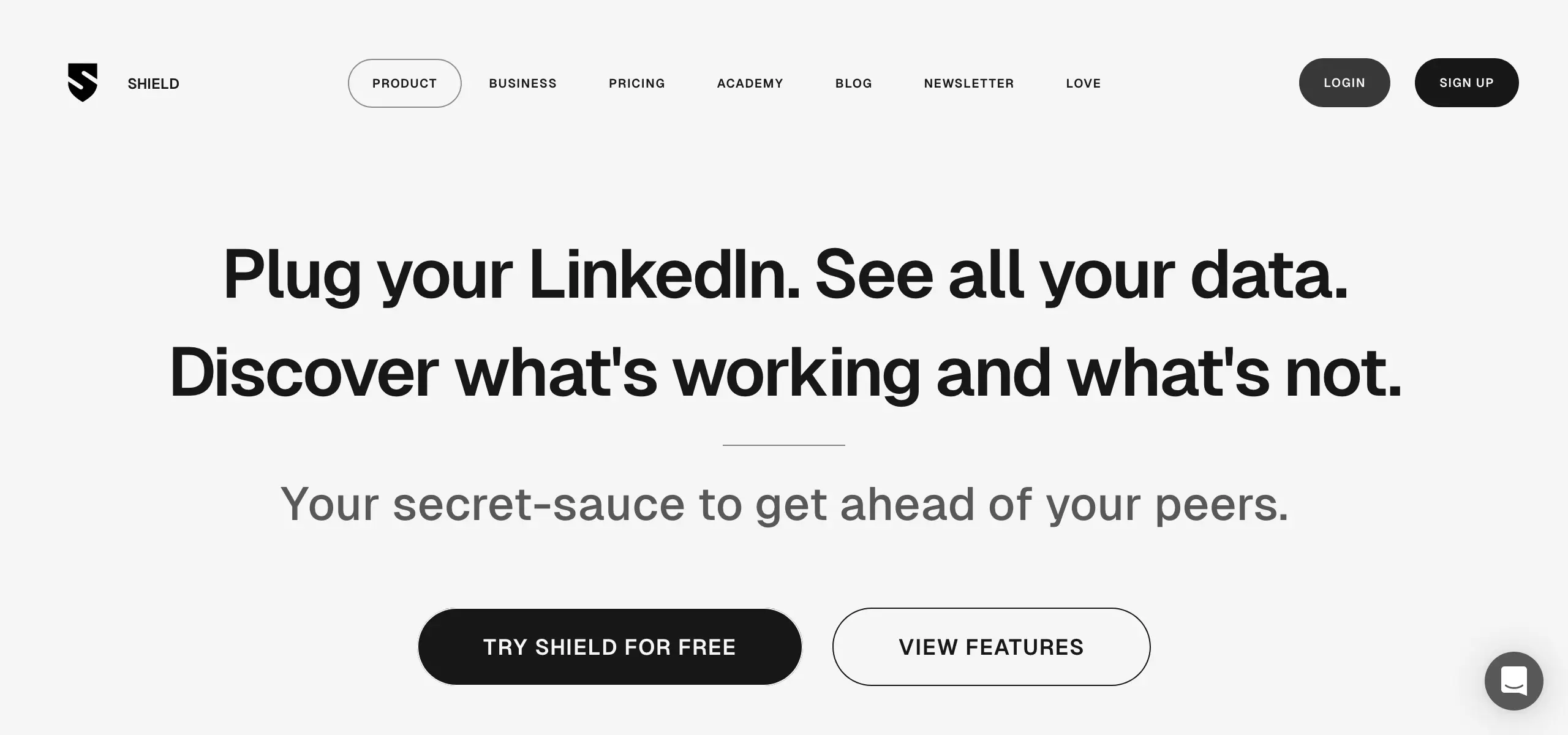Navigate to Academy

(x=750, y=83)
